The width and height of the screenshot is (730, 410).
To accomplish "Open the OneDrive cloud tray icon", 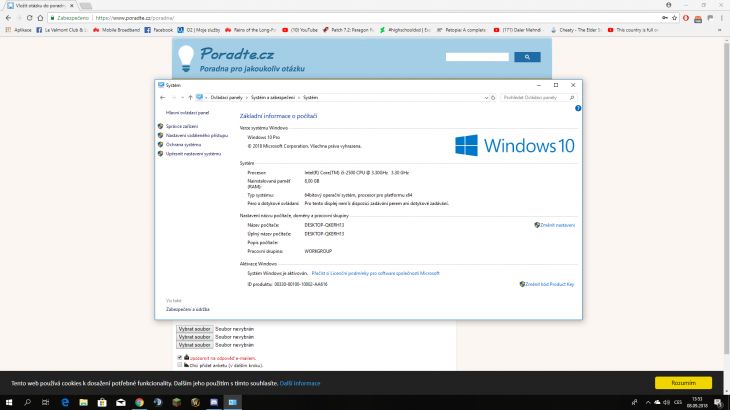I will tap(657, 402).
